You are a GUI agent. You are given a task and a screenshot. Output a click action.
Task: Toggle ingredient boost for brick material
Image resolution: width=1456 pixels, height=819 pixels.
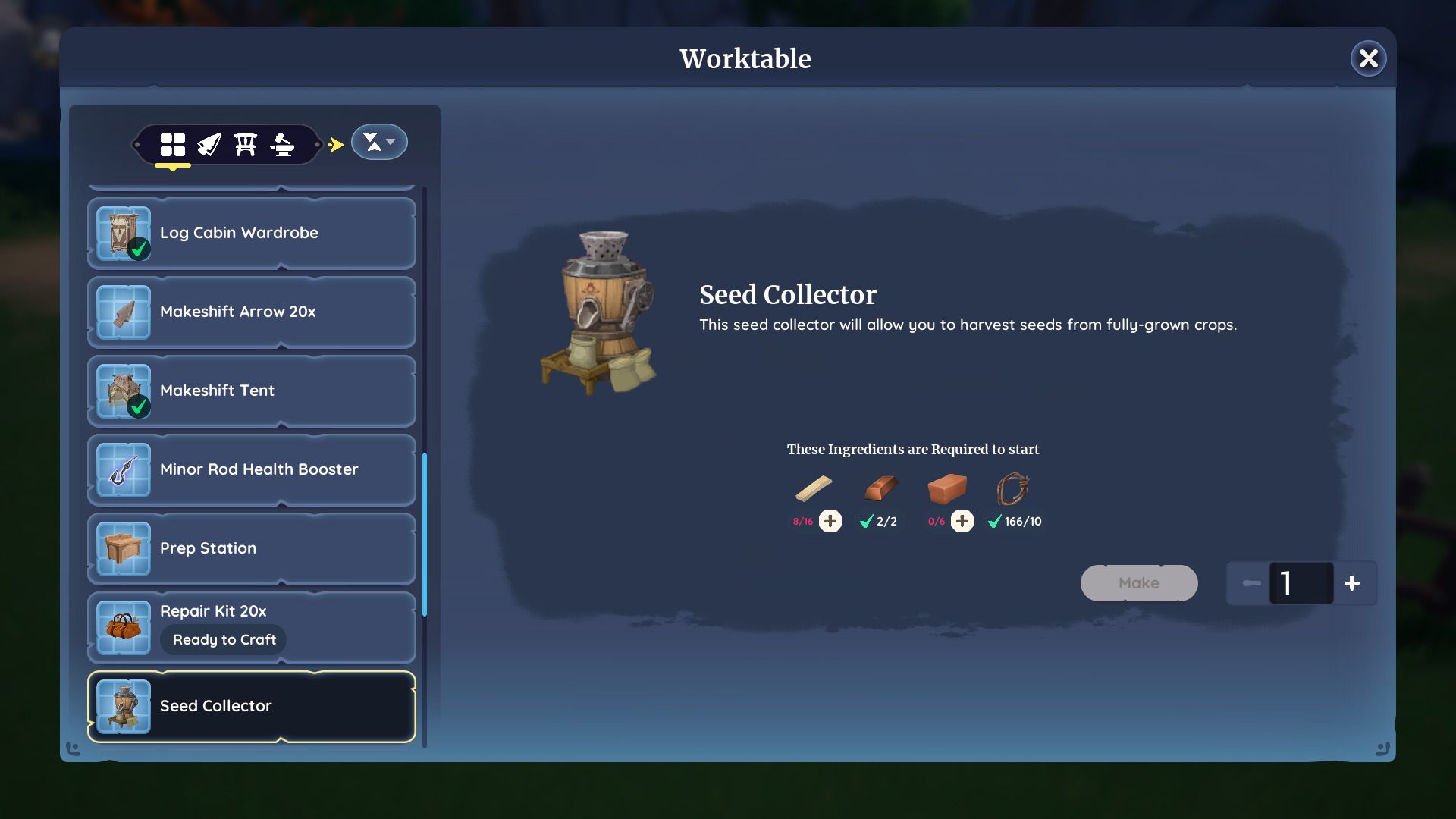[x=962, y=520]
